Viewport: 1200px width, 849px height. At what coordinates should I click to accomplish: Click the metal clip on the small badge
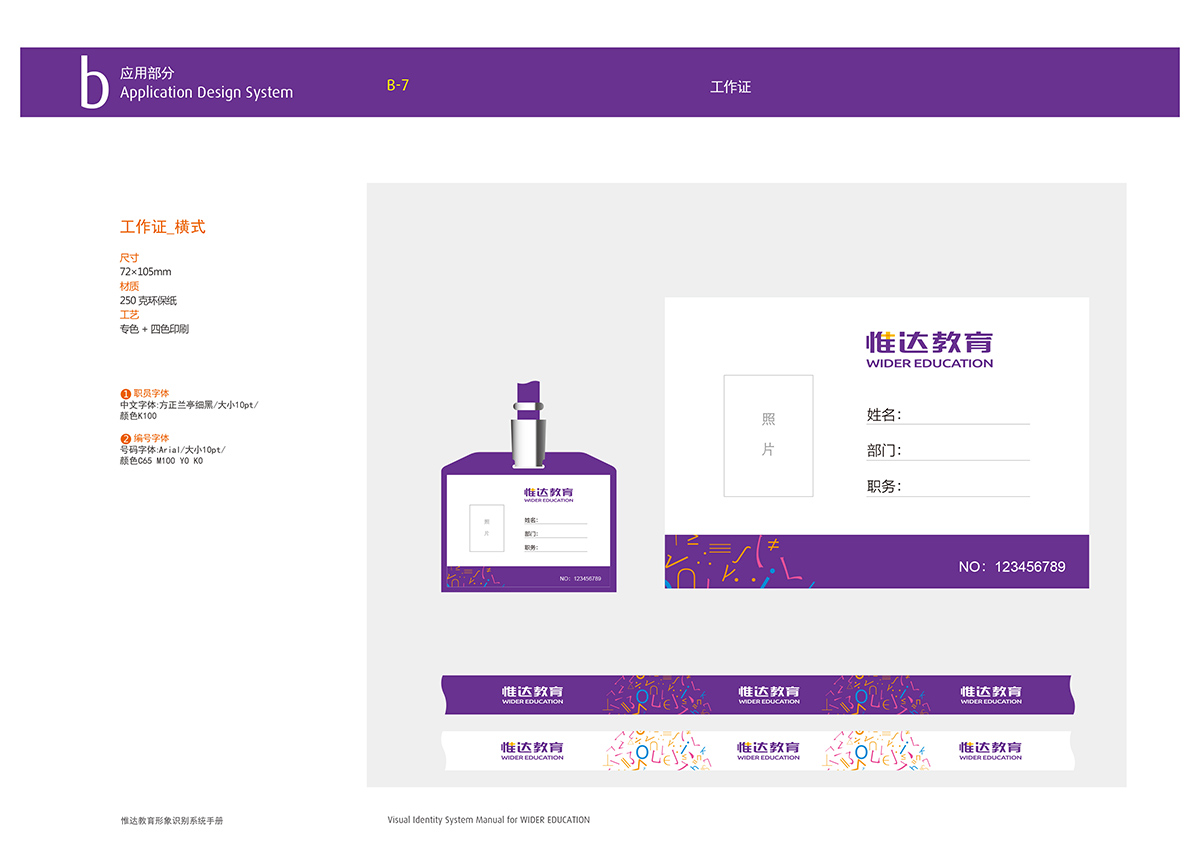528,436
